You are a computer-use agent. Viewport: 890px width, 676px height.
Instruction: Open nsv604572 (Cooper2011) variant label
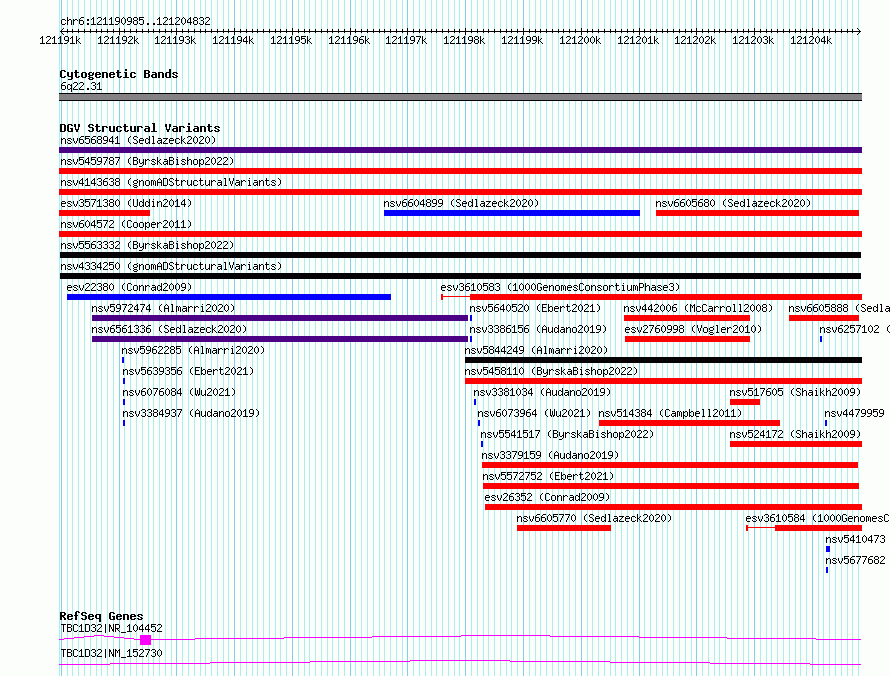pos(126,224)
